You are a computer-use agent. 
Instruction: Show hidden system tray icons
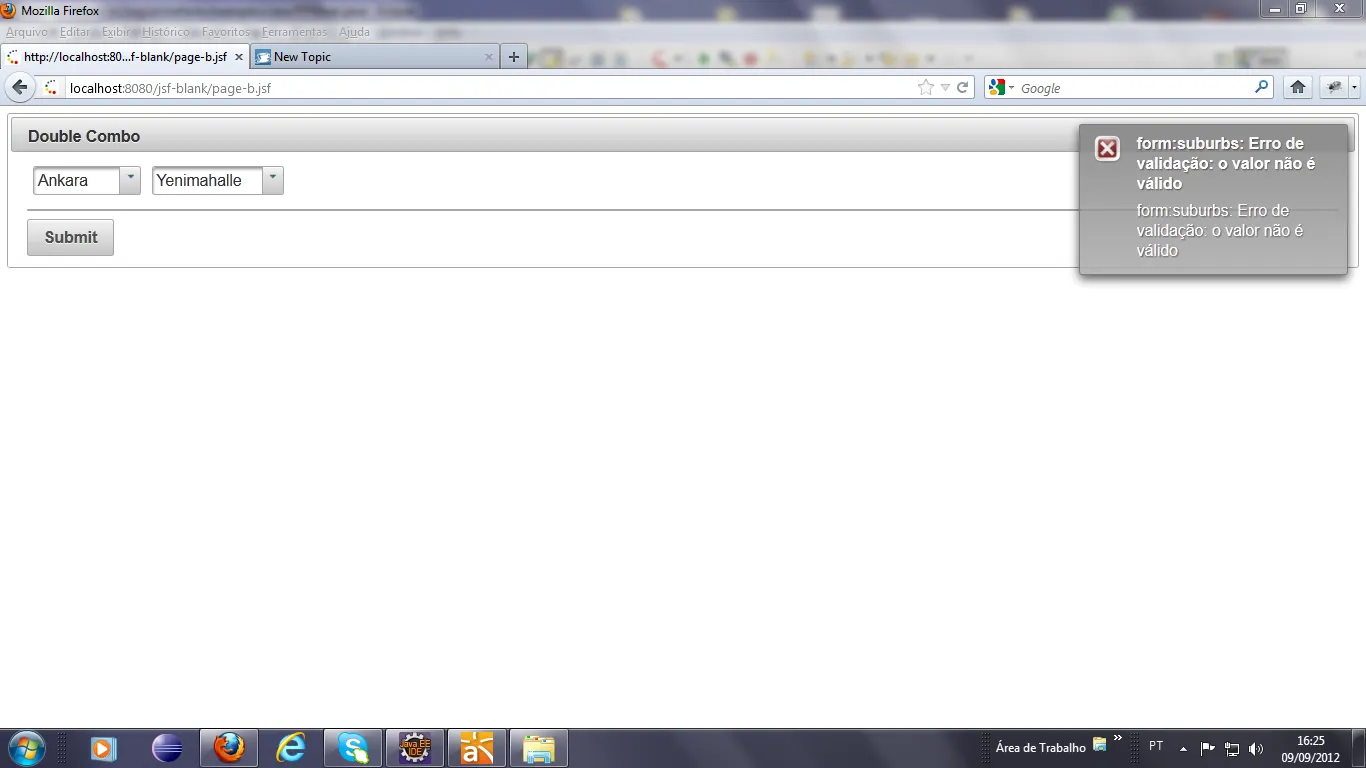[x=1183, y=748]
